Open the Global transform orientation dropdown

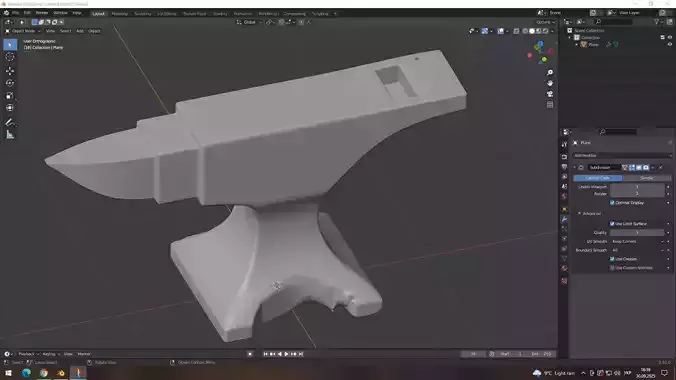click(x=248, y=22)
